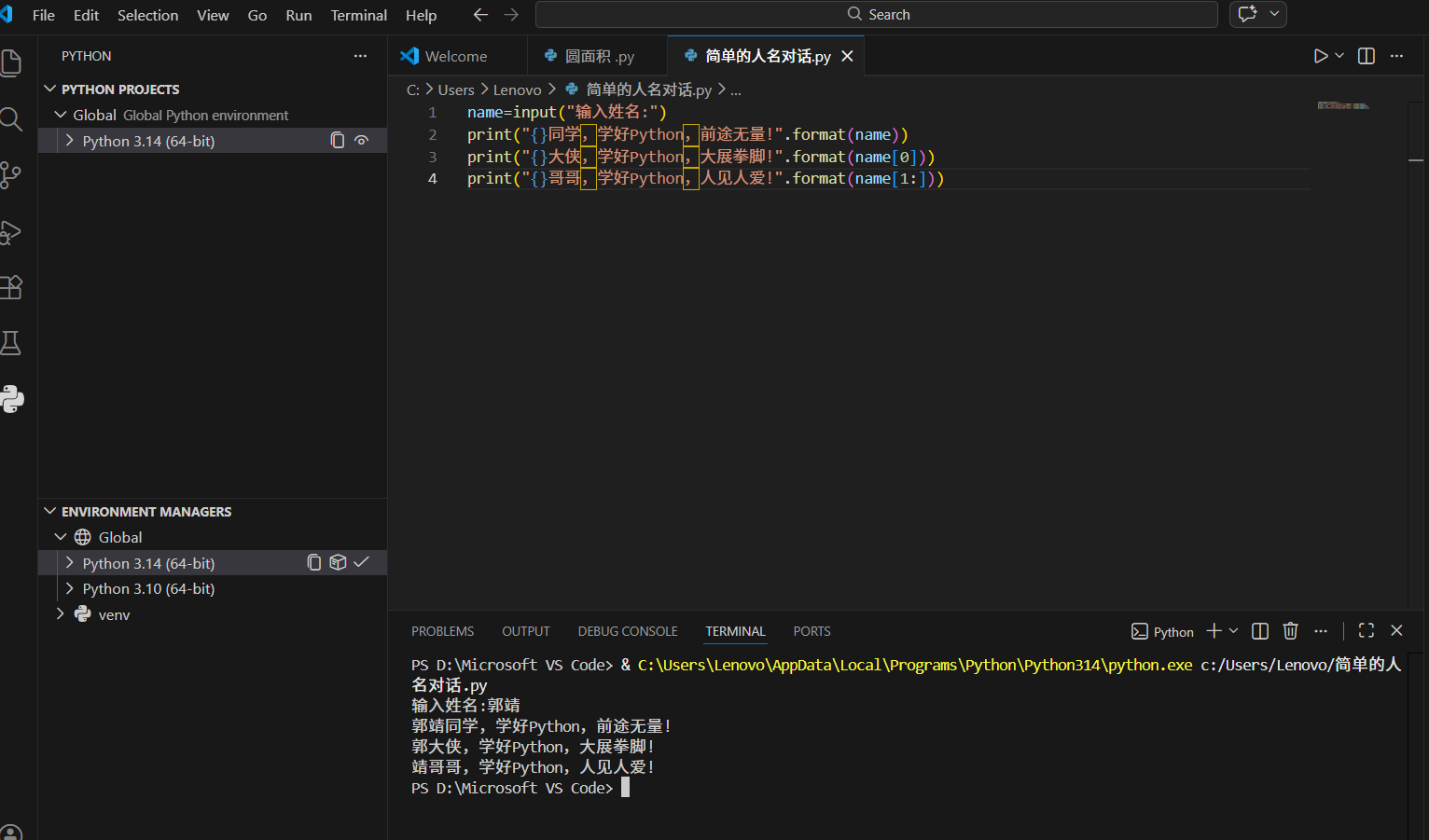The width and height of the screenshot is (1429, 840).
Task: Run Python file with play button
Action: point(1320,56)
